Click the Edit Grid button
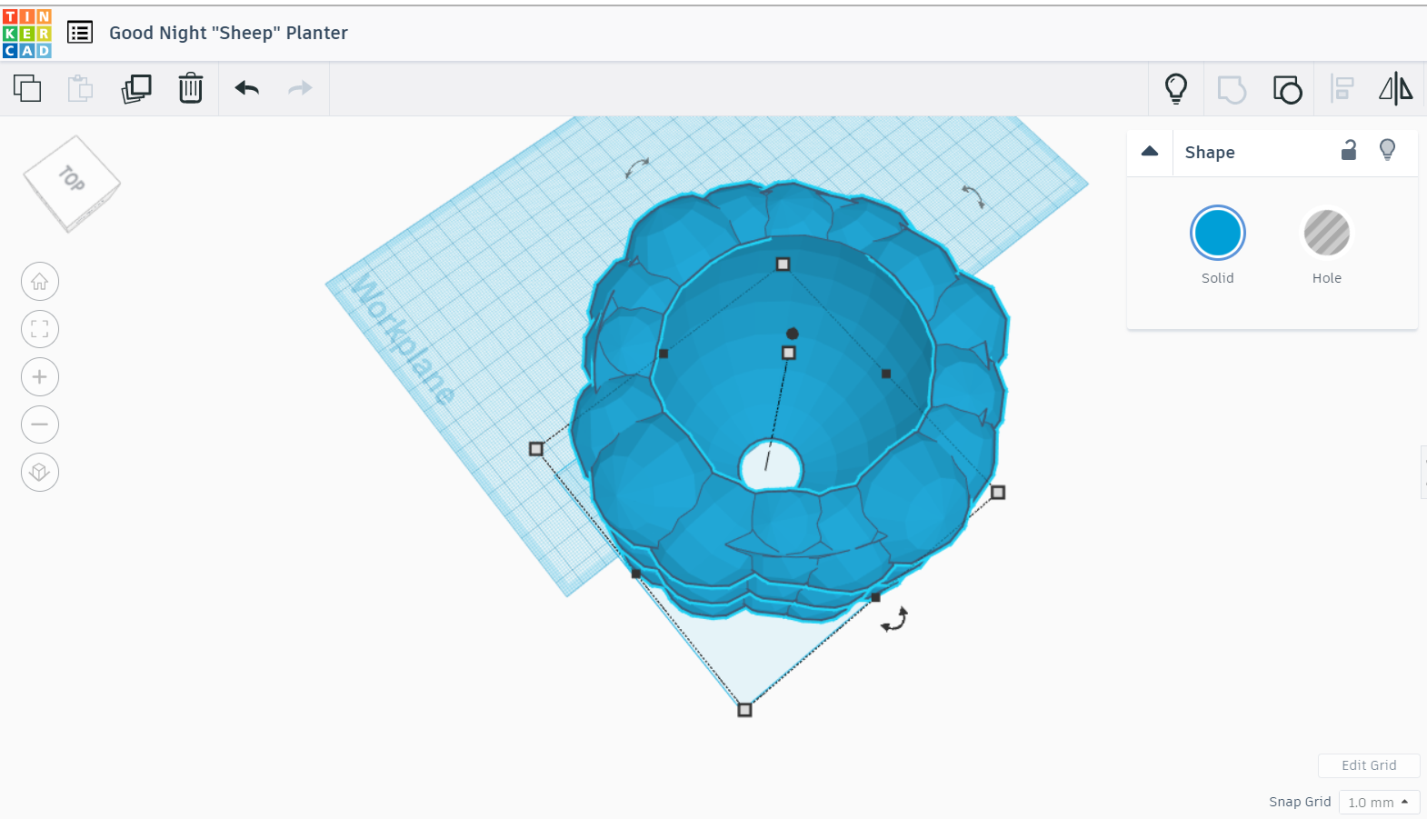Viewport: 1427px width, 819px height. click(x=1369, y=766)
